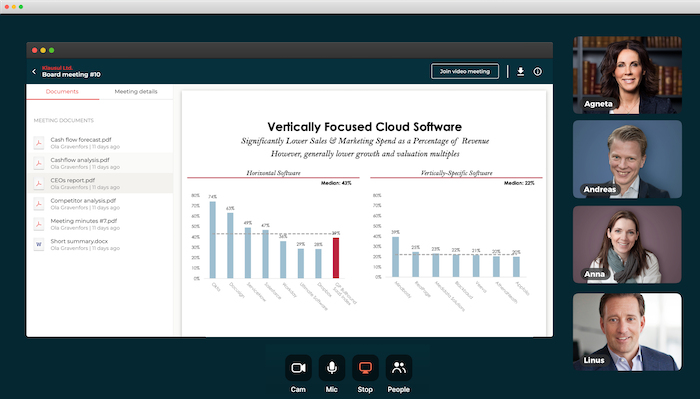The height and width of the screenshot is (399, 700).
Task: Switch to the Meeting details tab
Action: tap(136, 91)
